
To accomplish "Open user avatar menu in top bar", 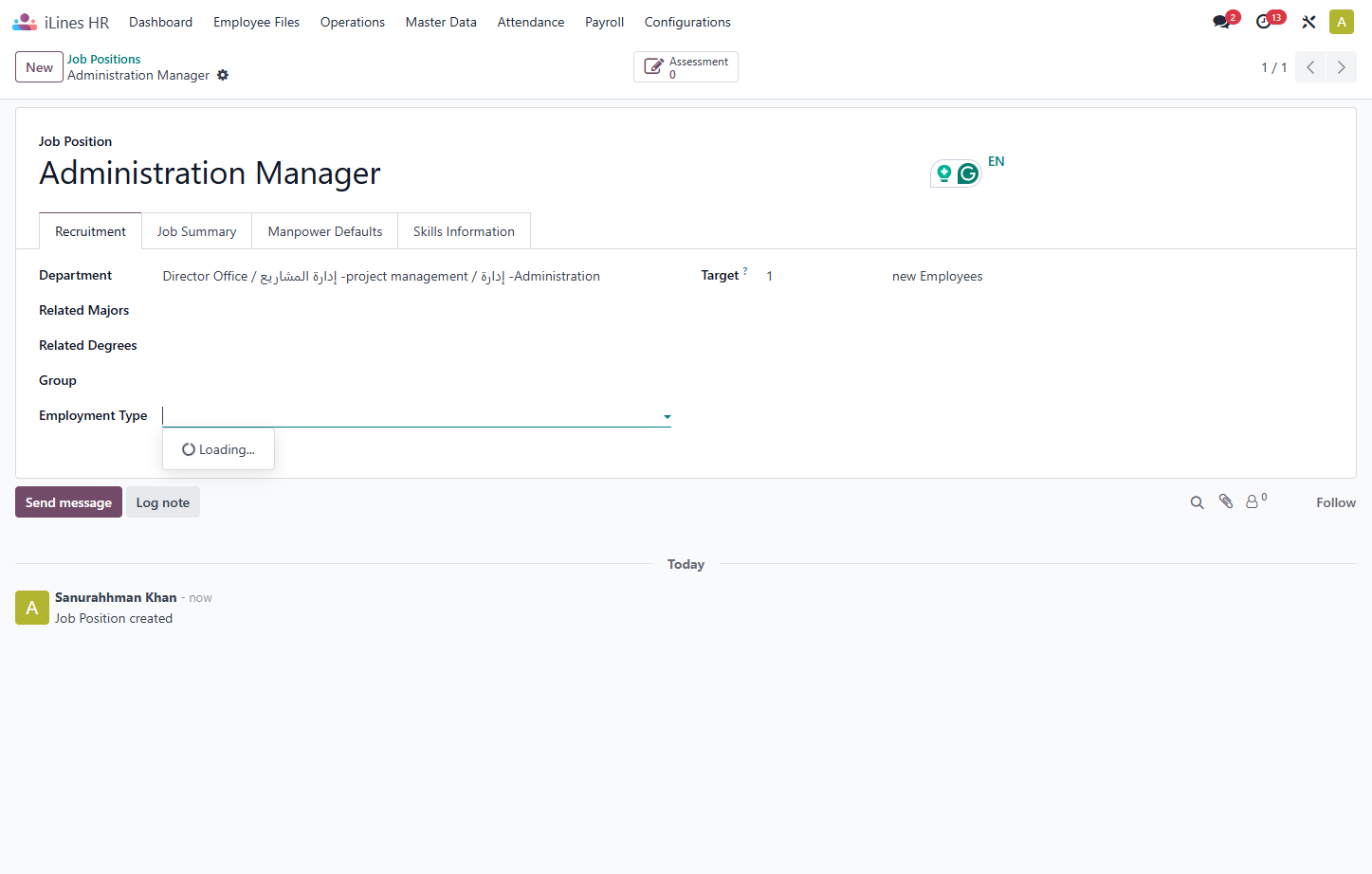I will pyautogui.click(x=1341, y=22).
